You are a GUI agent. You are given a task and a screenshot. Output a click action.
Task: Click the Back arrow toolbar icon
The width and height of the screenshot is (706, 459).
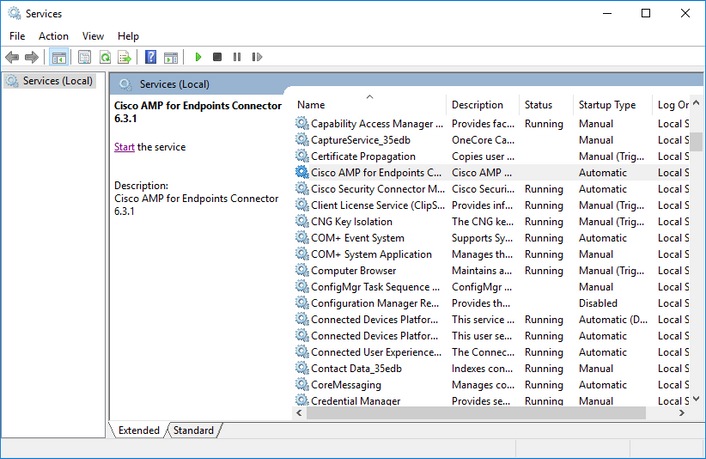click(12, 57)
